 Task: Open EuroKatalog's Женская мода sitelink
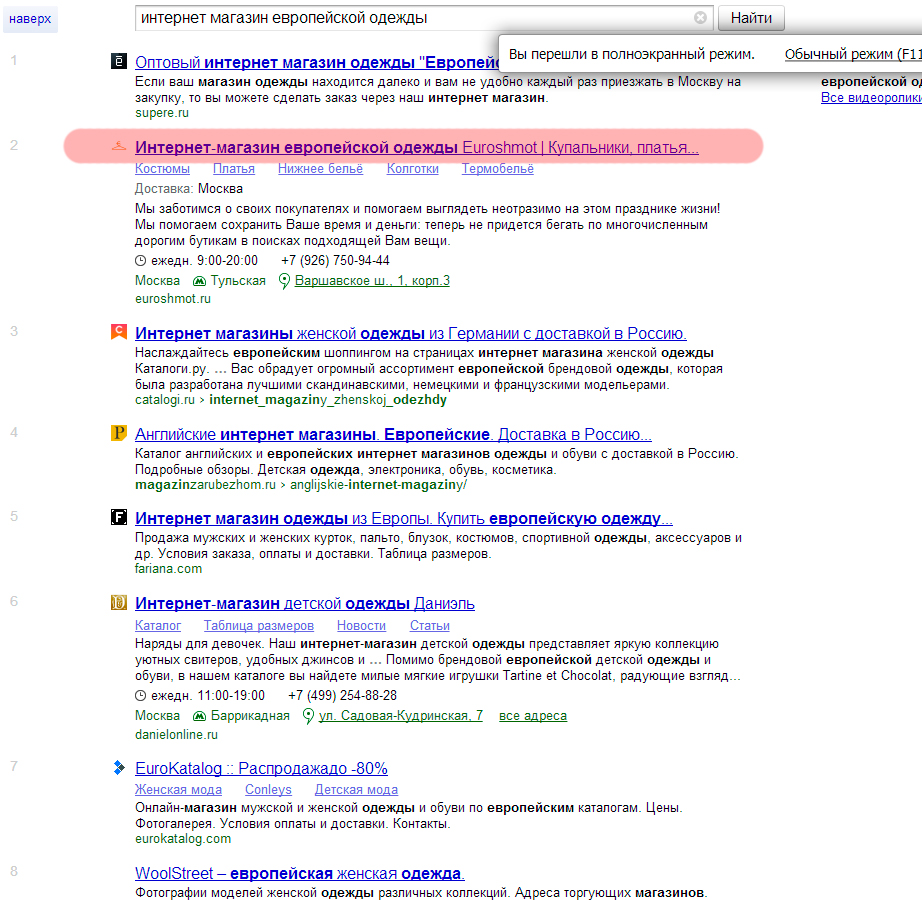pos(178,789)
